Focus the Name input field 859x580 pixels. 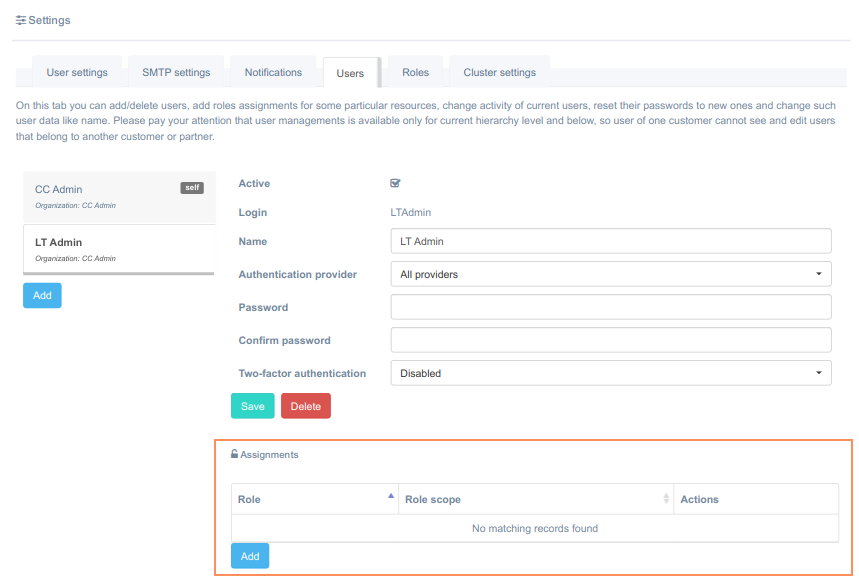coord(610,241)
